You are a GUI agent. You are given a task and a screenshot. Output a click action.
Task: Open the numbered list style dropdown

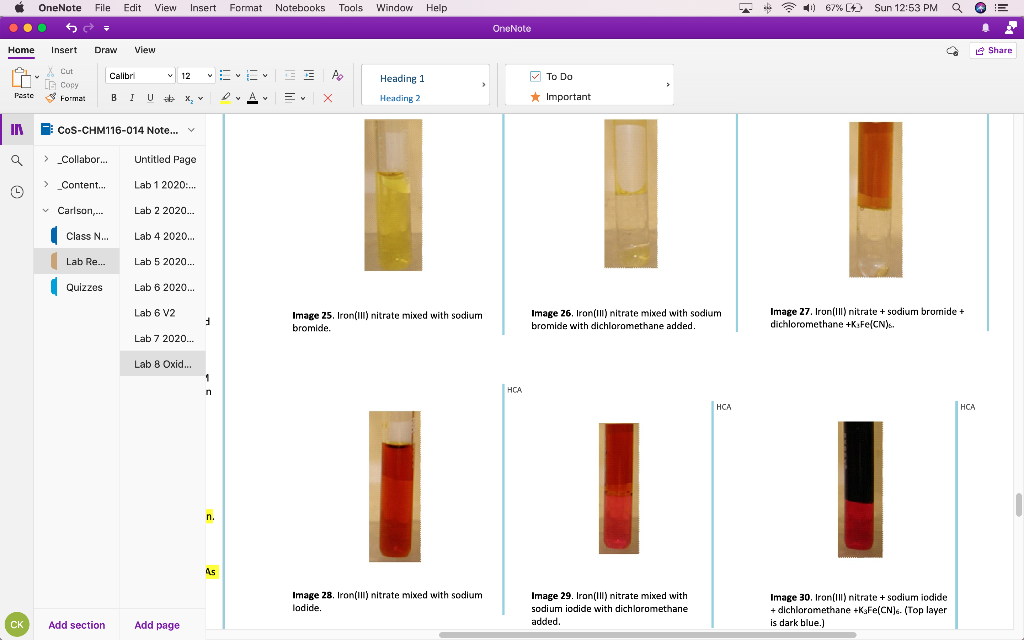[265, 76]
